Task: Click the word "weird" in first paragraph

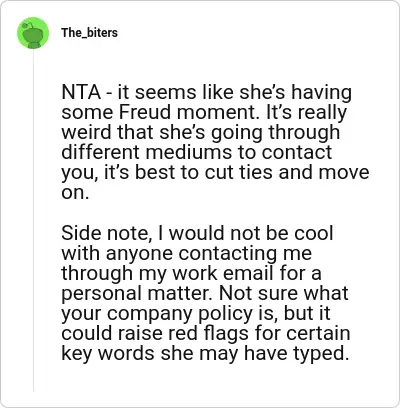Action: (x=86, y=132)
